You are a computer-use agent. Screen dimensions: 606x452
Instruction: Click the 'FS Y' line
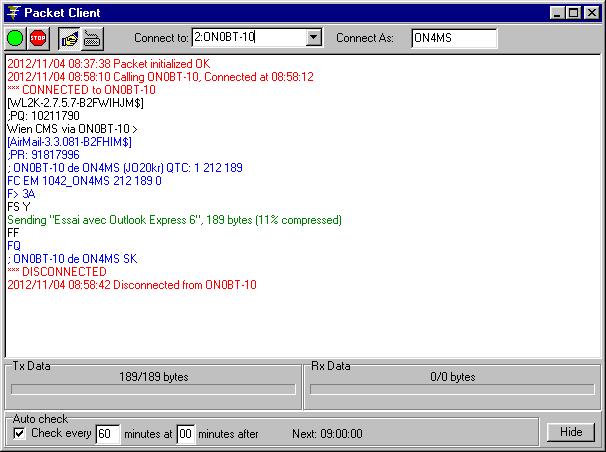pos(19,207)
